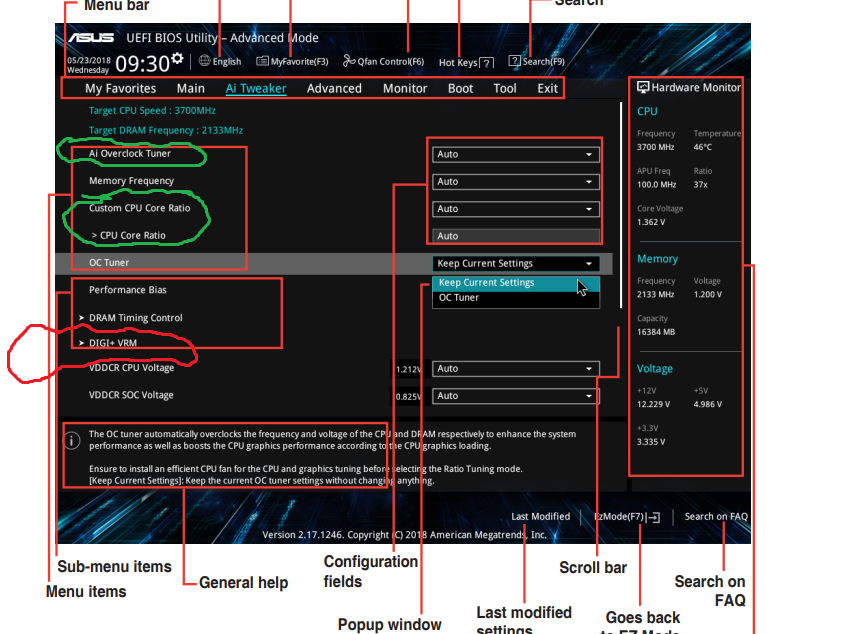
Task: Click the 12.229 V reading
Action: [x=653, y=404]
